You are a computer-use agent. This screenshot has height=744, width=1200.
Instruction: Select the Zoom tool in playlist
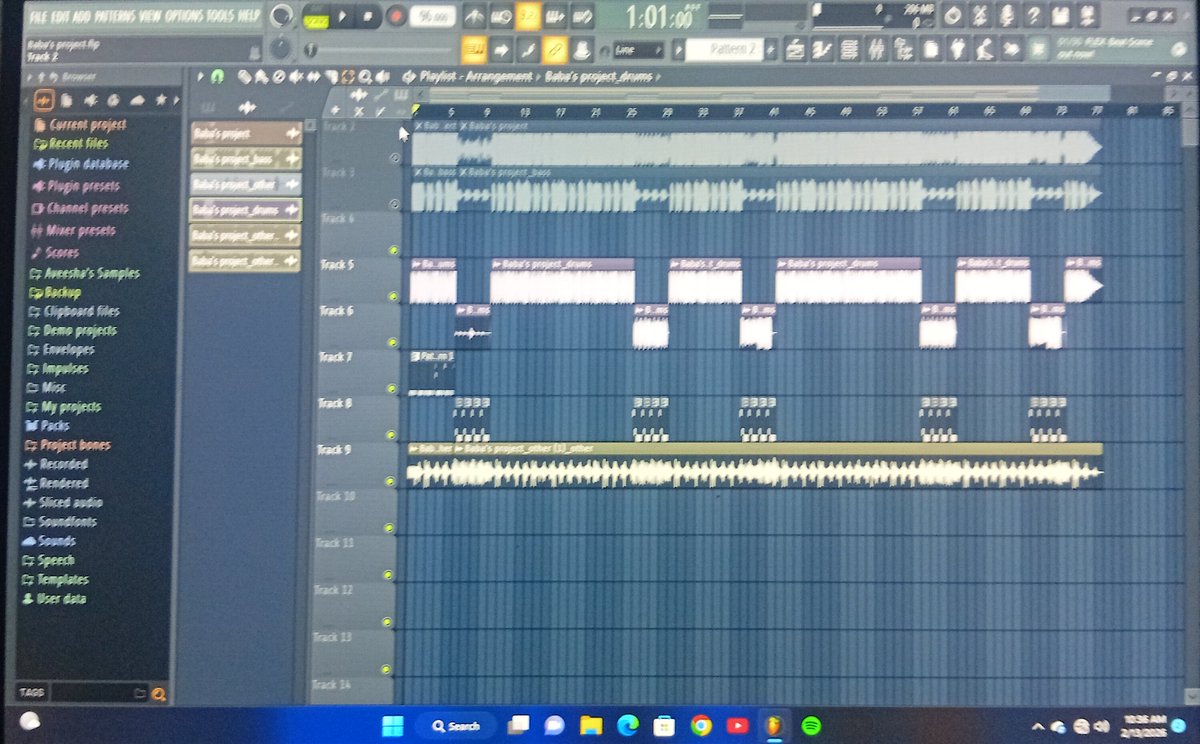click(x=365, y=77)
